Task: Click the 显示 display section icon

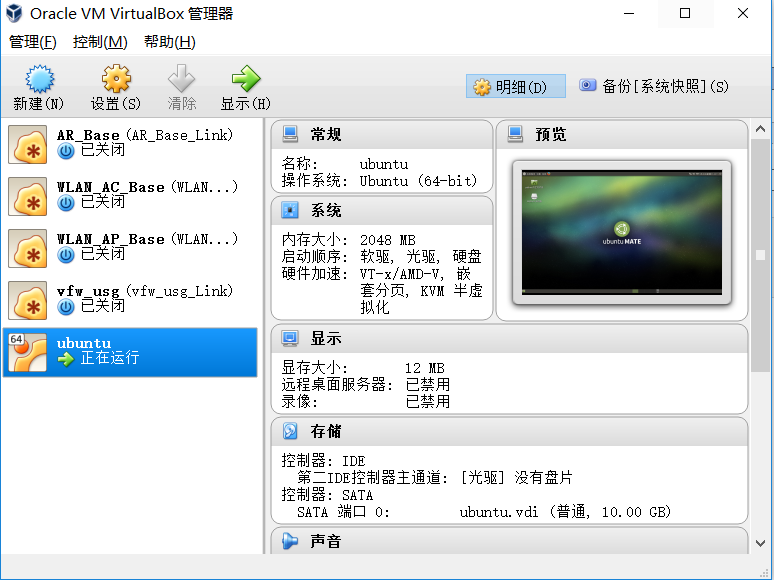Action: pos(290,338)
